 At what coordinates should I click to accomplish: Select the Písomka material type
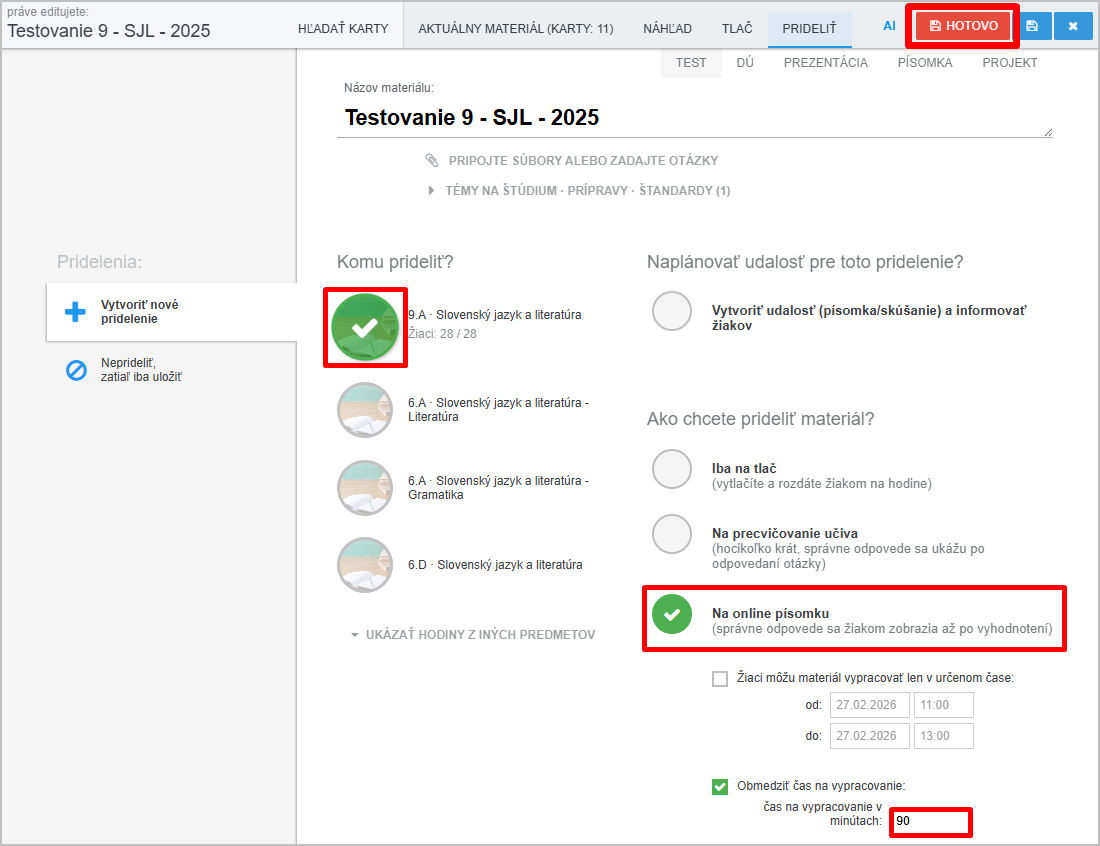coord(924,62)
